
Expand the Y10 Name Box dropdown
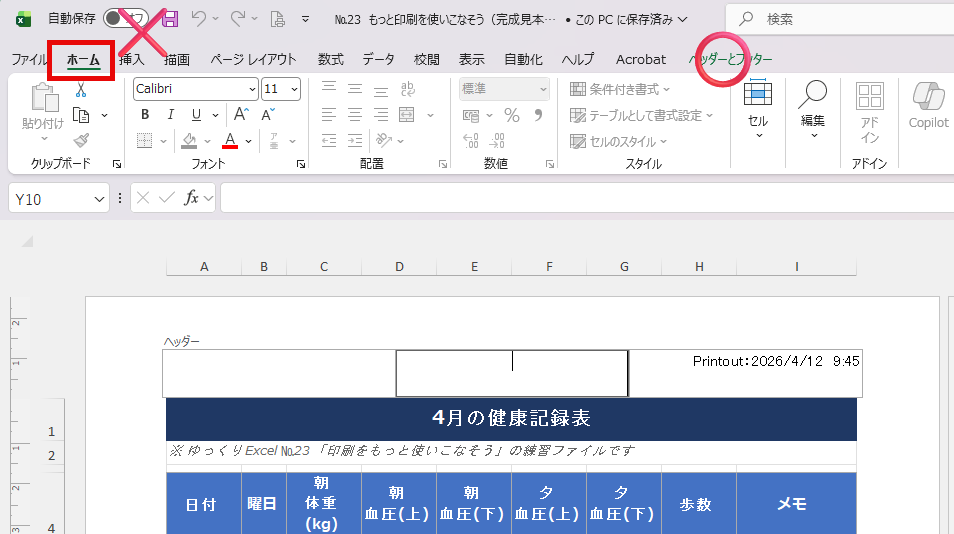coord(99,199)
